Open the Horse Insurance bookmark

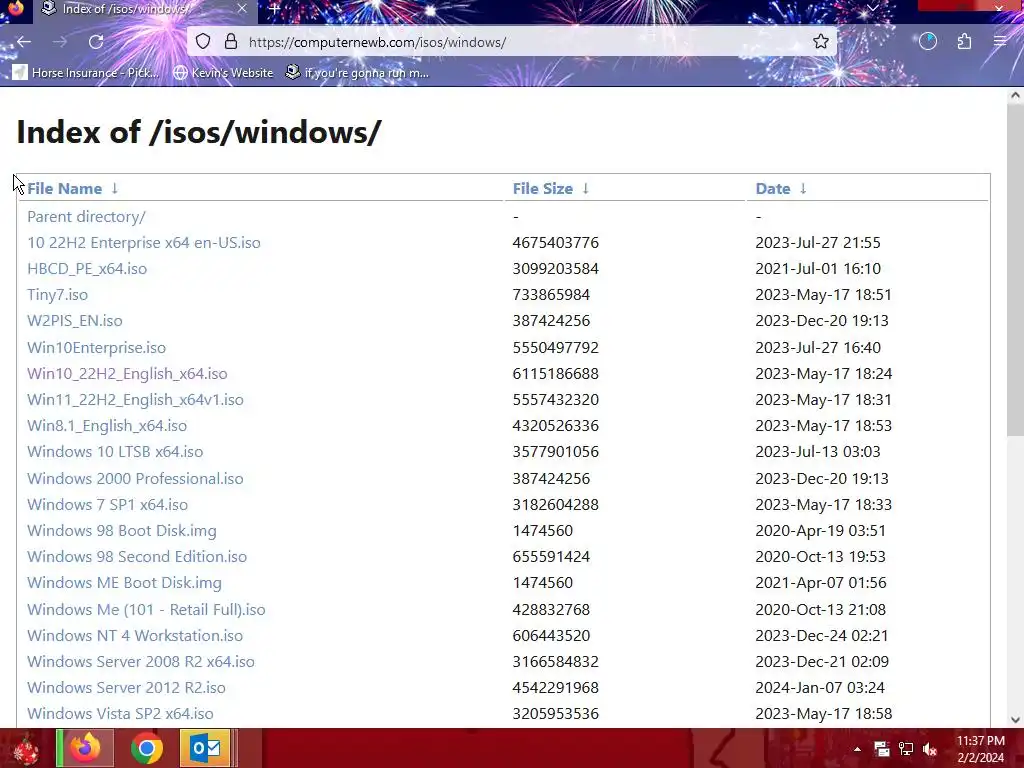(86, 72)
